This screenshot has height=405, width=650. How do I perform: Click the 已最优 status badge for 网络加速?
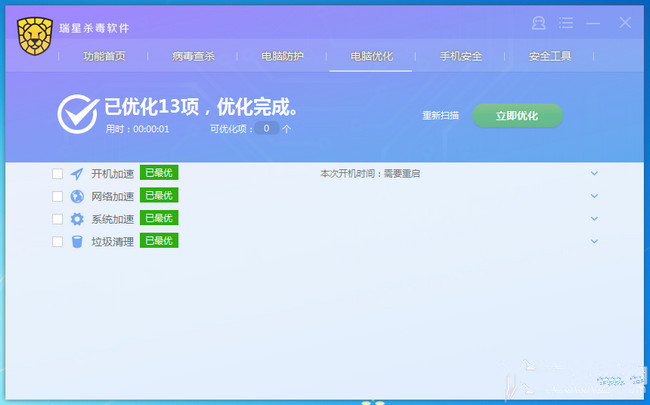click(159, 195)
